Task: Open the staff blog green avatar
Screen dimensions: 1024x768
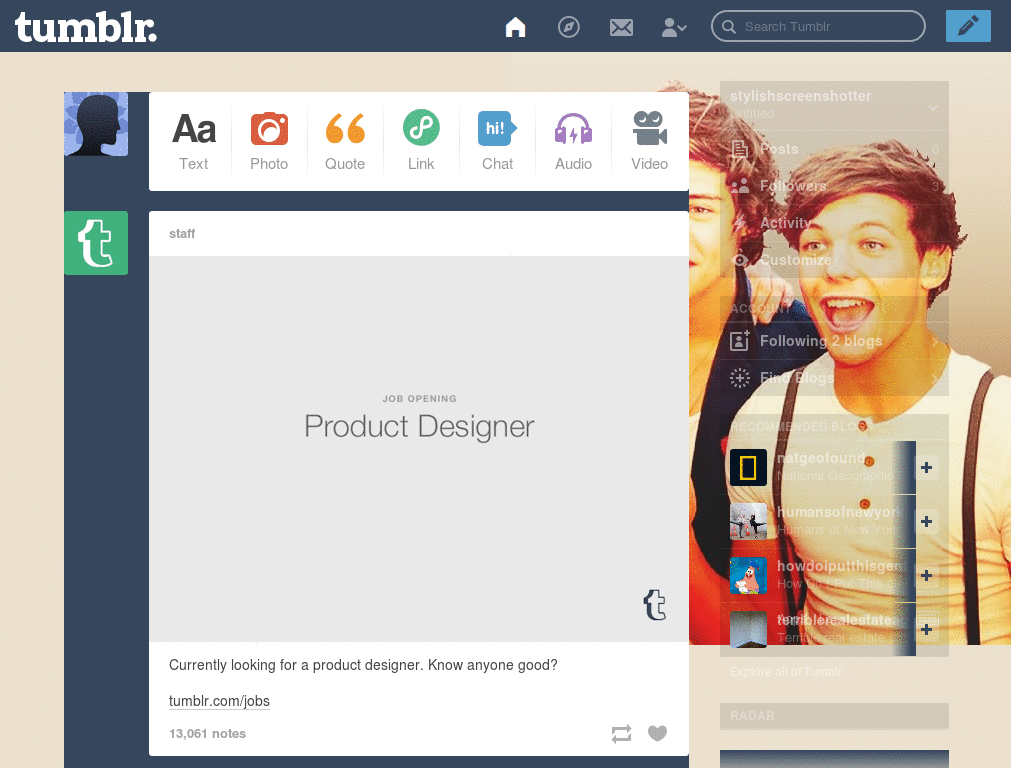Action: tap(96, 243)
